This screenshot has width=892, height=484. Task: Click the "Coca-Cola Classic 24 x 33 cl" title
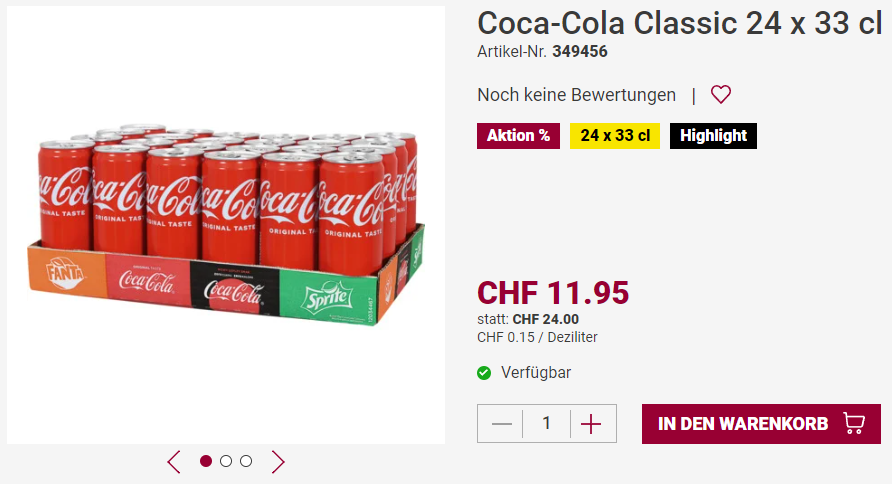coord(679,23)
